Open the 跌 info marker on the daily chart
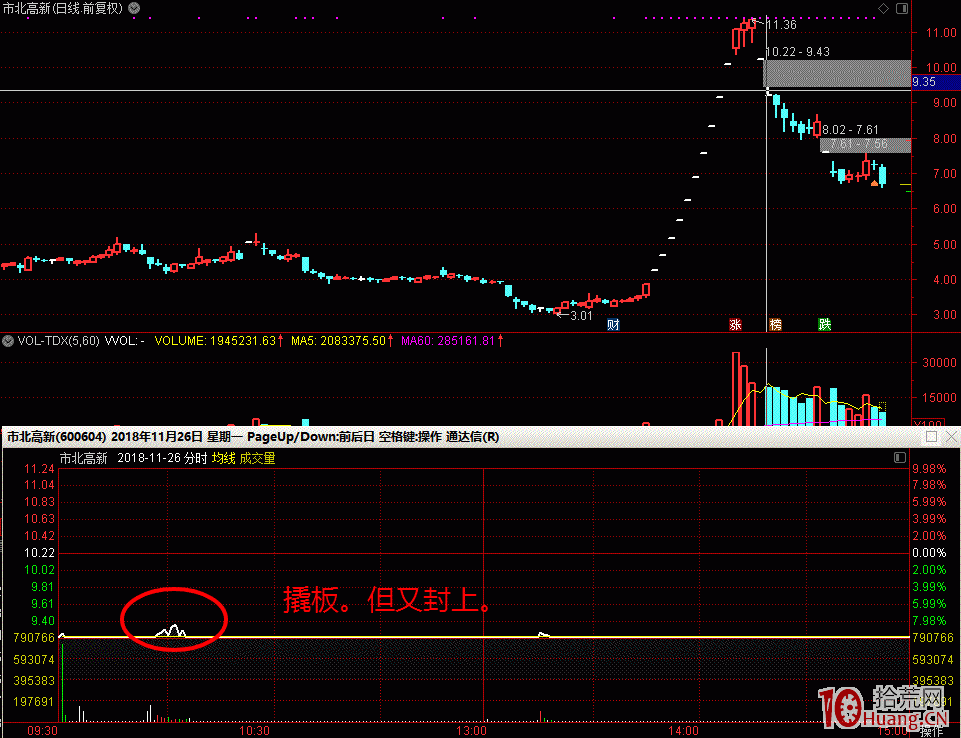The height and width of the screenshot is (738, 961). click(824, 324)
